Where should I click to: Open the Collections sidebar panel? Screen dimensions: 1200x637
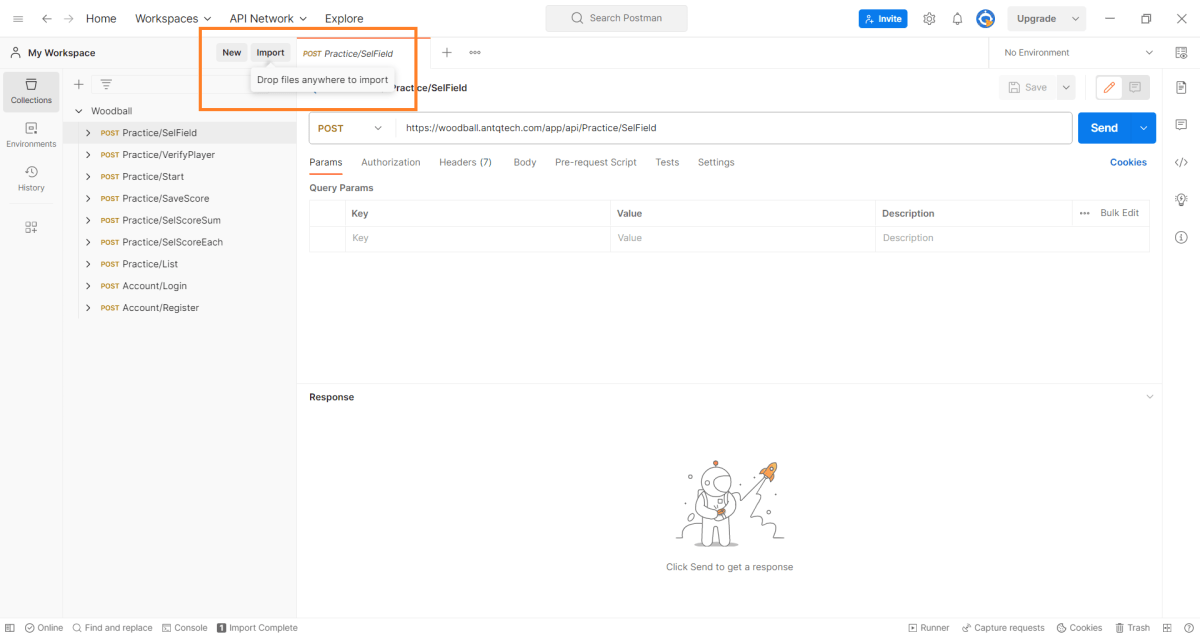click(x=31, y=91)
